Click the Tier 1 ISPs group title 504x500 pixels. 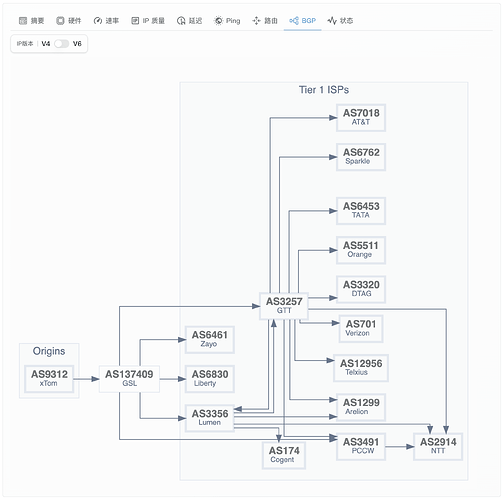(324, 90)
